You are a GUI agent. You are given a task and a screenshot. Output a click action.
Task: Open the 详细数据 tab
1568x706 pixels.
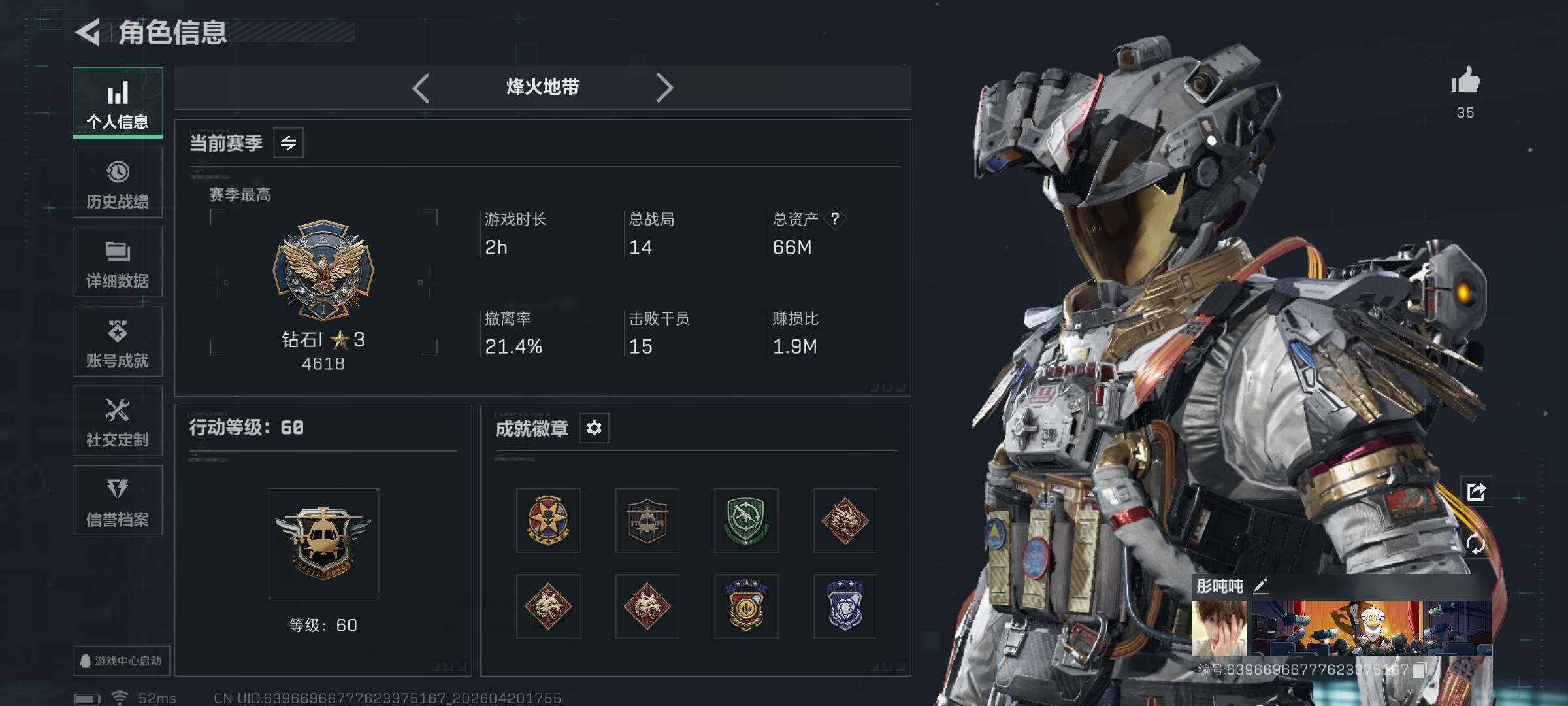(118, 262)
